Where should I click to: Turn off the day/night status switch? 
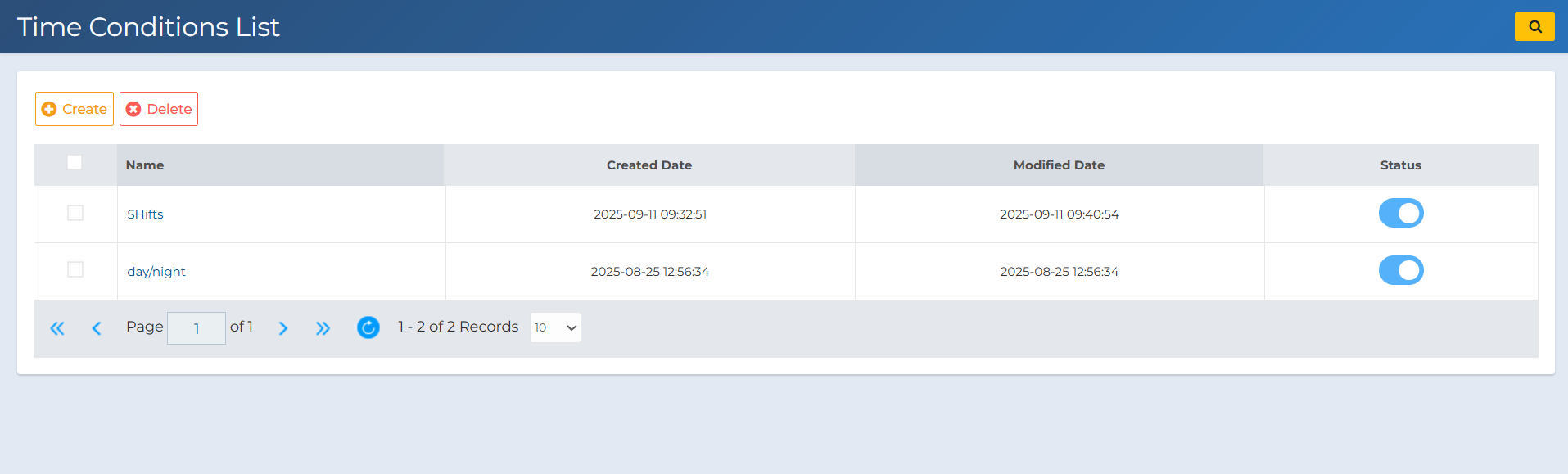pyautogui.click(x=1400, y=270)
